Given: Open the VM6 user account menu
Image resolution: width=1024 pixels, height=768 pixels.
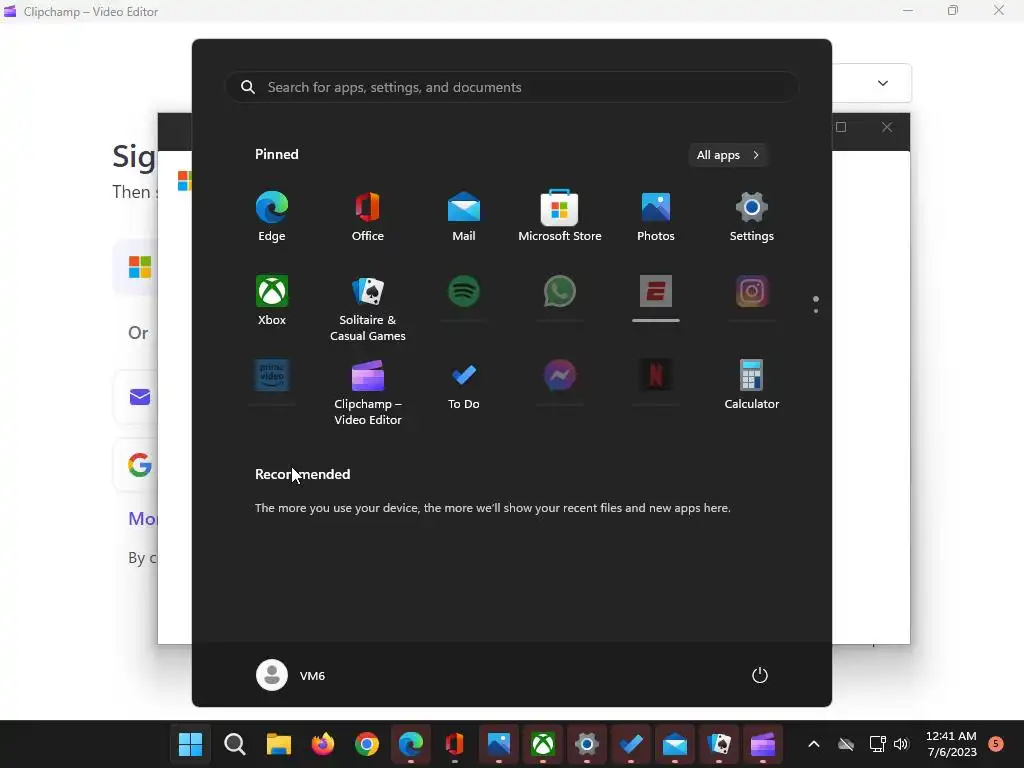Looking at the screenshot, I should tap(291, 675).
